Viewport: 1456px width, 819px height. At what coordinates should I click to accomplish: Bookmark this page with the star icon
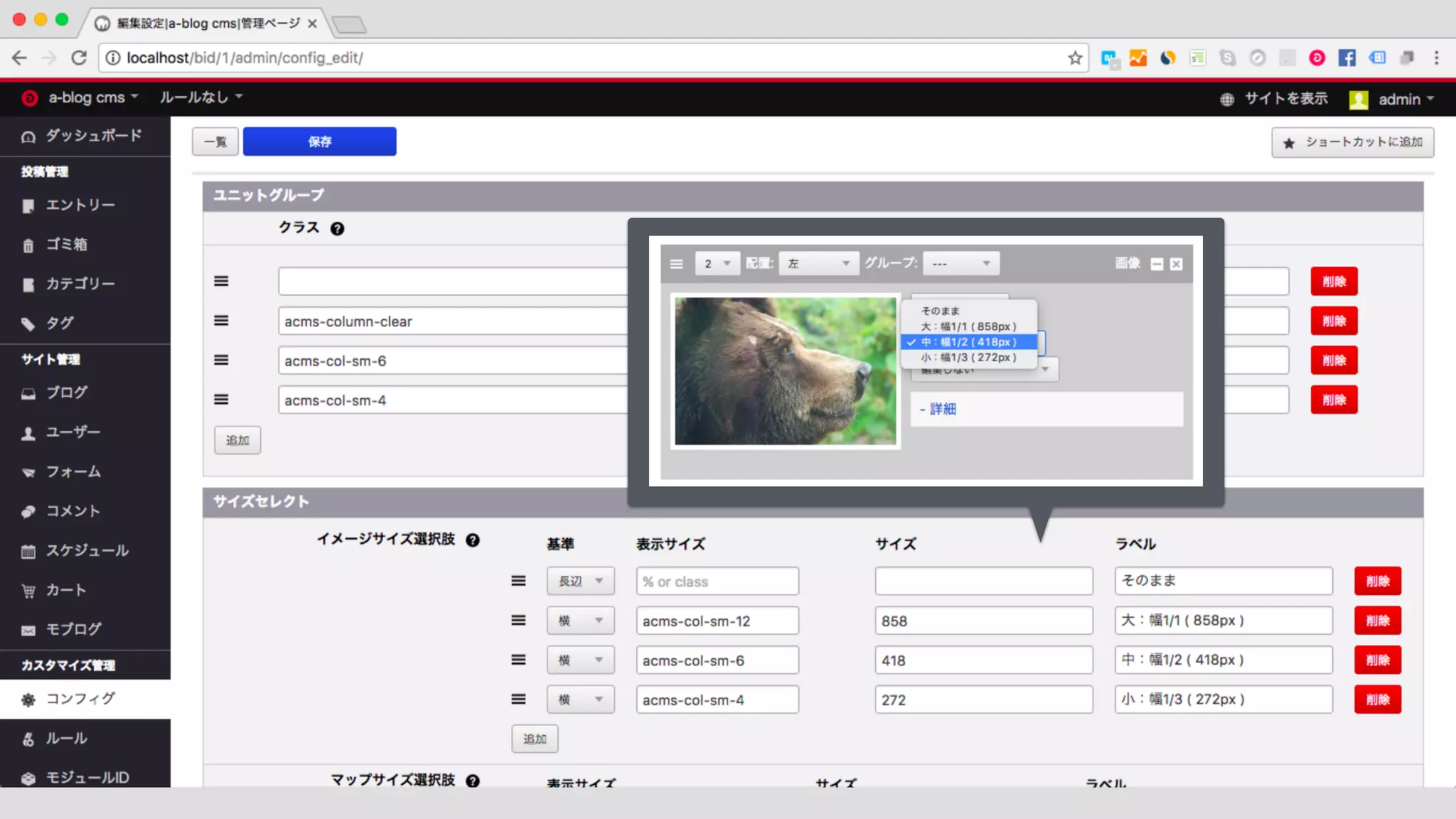1075,58
